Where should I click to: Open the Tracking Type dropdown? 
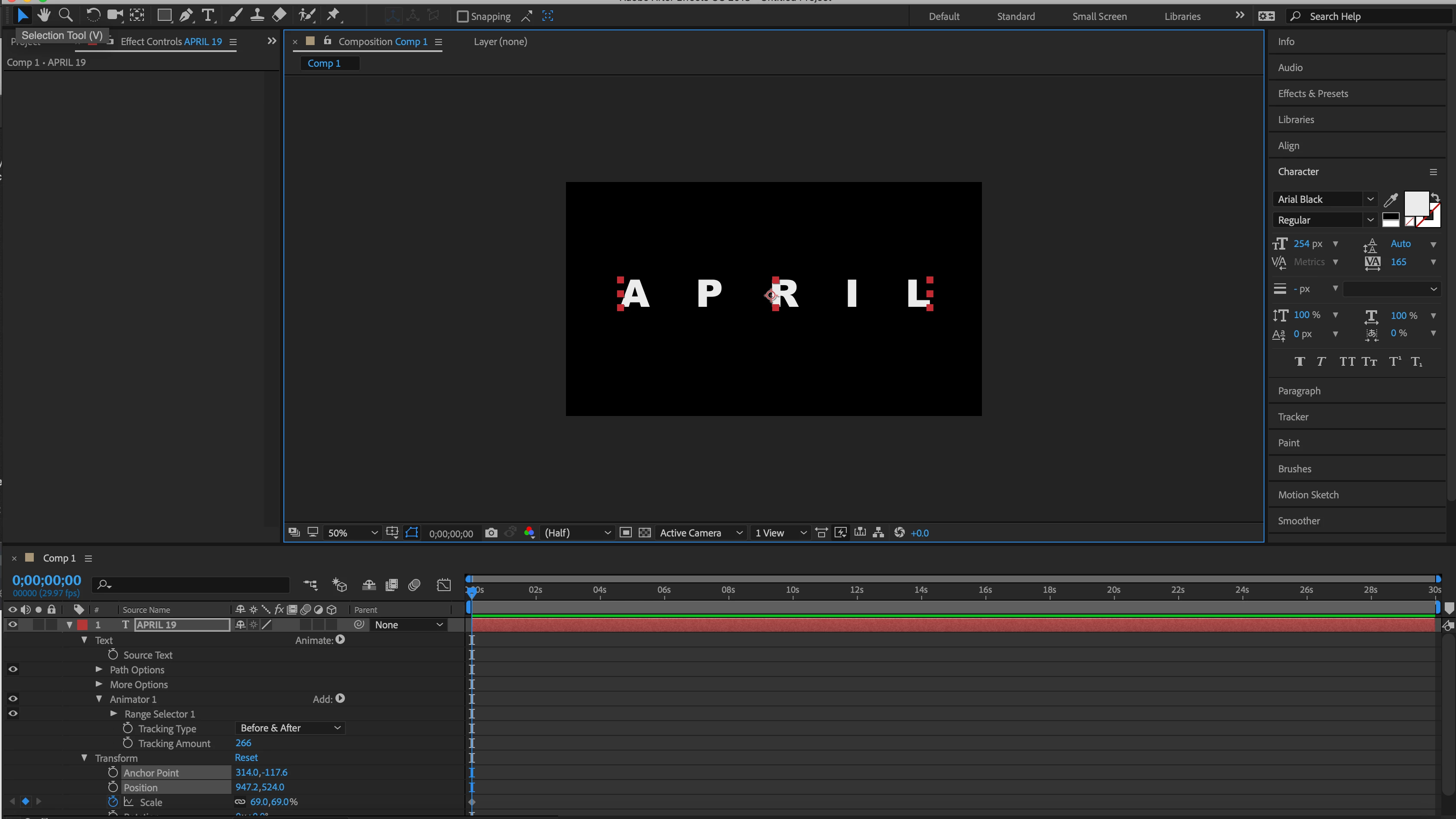[290, 728]
